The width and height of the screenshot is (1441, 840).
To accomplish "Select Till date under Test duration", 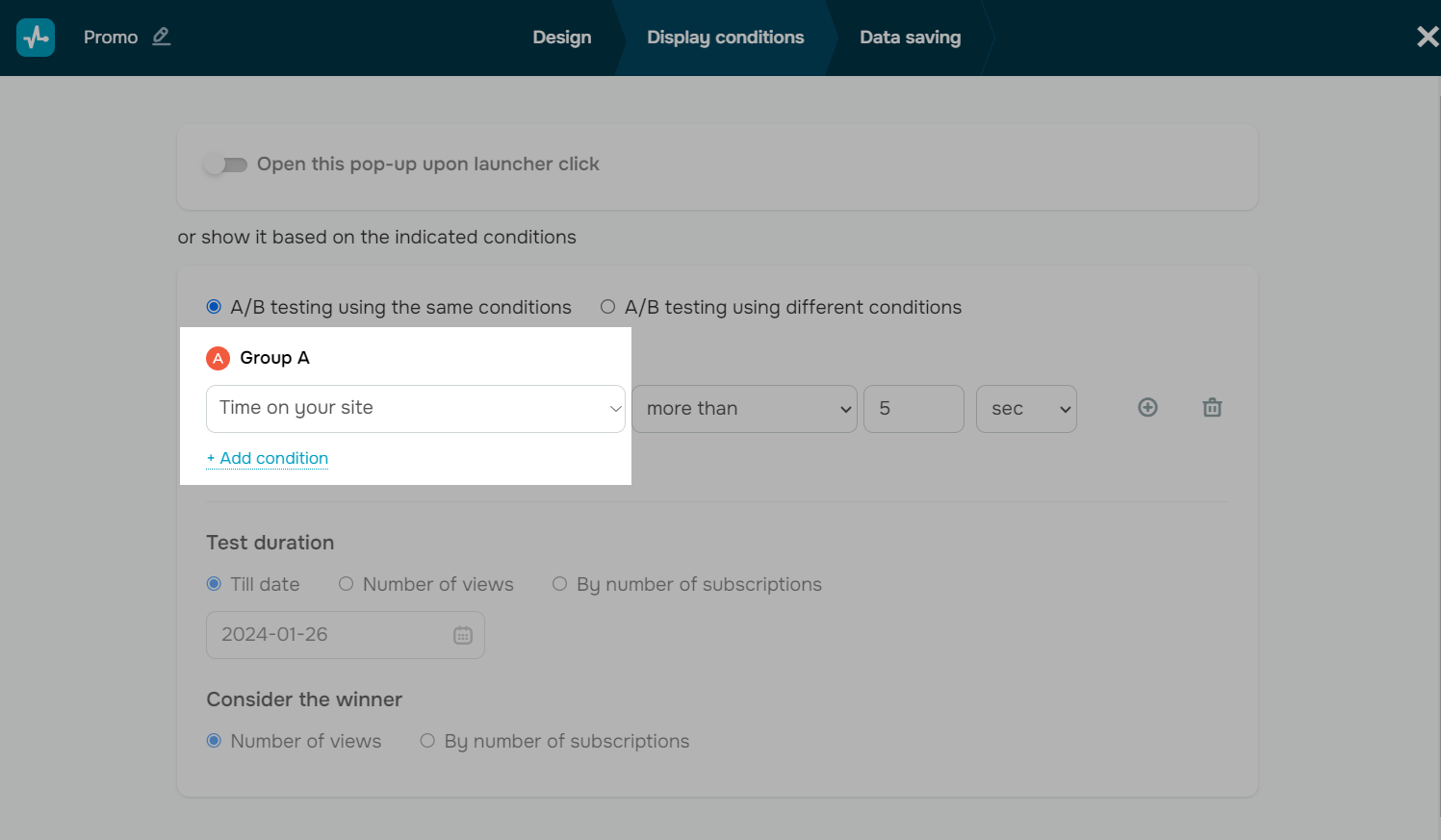I will (x=214, y=584).
